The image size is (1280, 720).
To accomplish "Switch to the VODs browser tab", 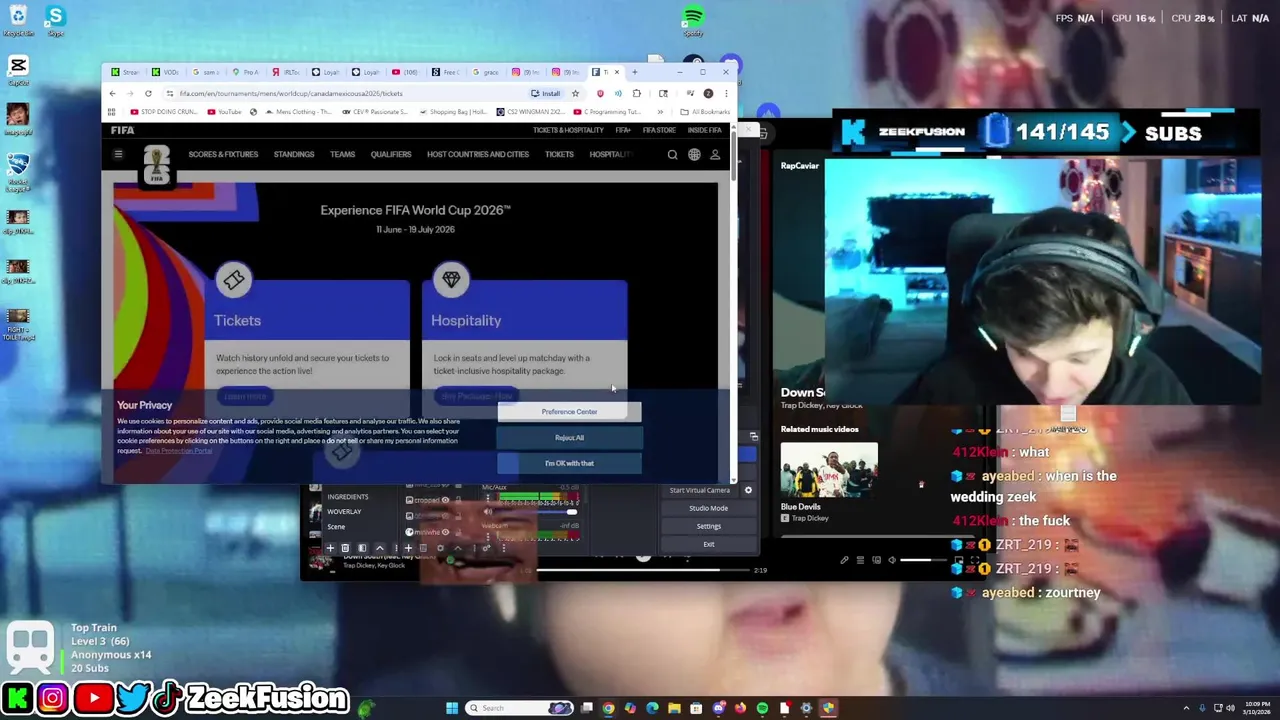I will coord(165,72).
